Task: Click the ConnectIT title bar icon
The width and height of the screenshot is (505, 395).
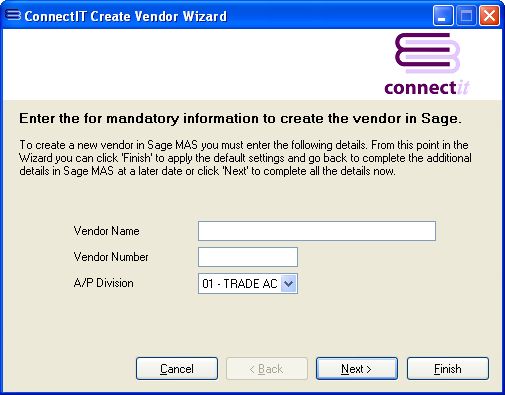Action: [13, 15]
